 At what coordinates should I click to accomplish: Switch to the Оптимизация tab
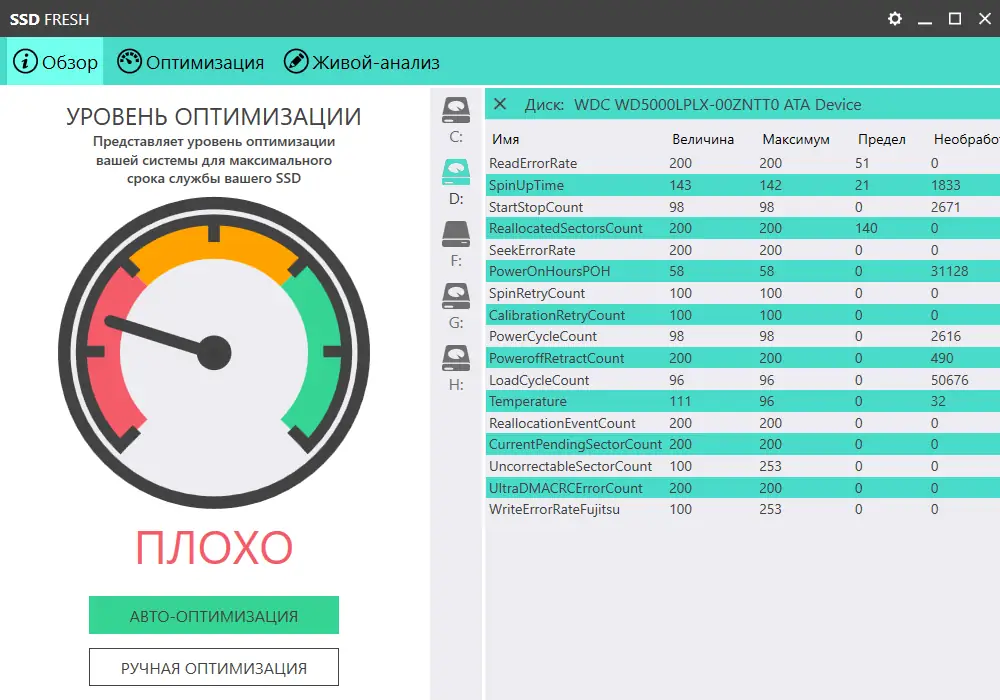tap(191, 62)
